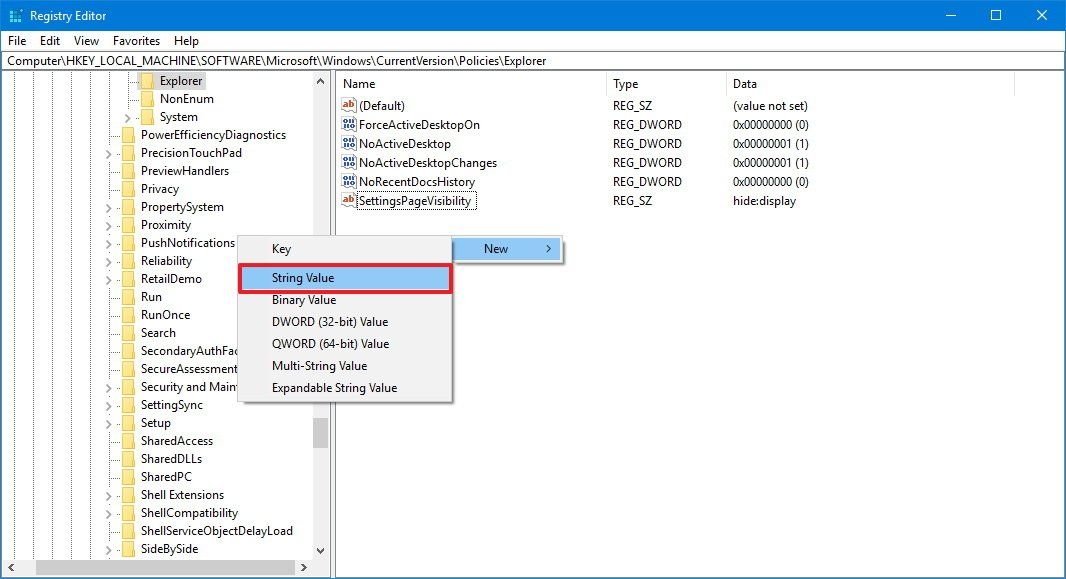Expand the Security and Maintenance key
This screenshot has height=579, width=1066.
pos(109,387)
